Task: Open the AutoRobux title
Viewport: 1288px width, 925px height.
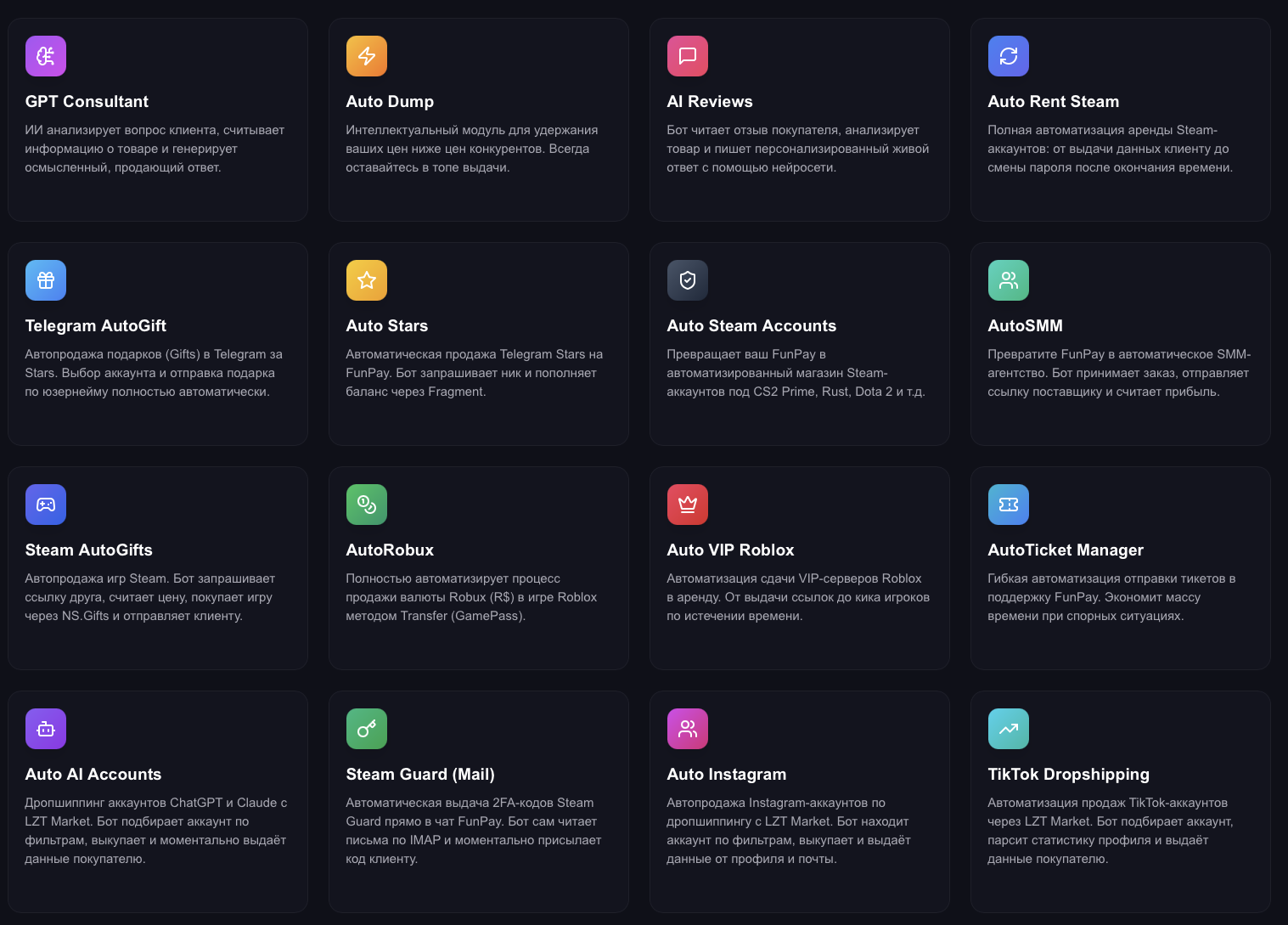Action: (x=390, y=550)
